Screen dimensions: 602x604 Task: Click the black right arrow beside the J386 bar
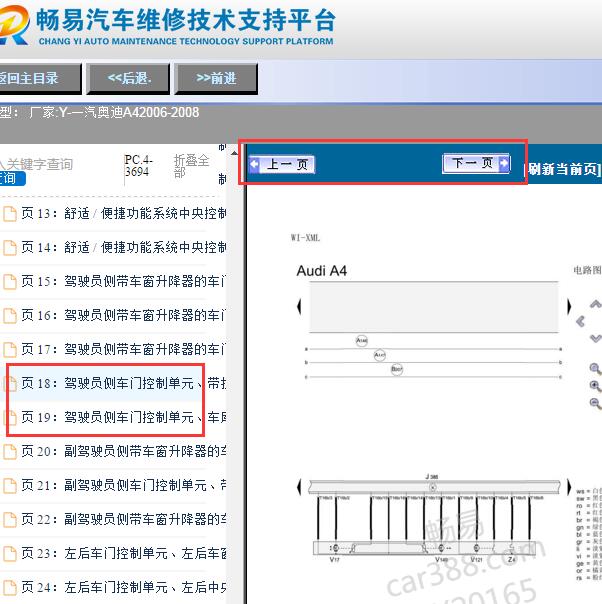pos(569,487)
